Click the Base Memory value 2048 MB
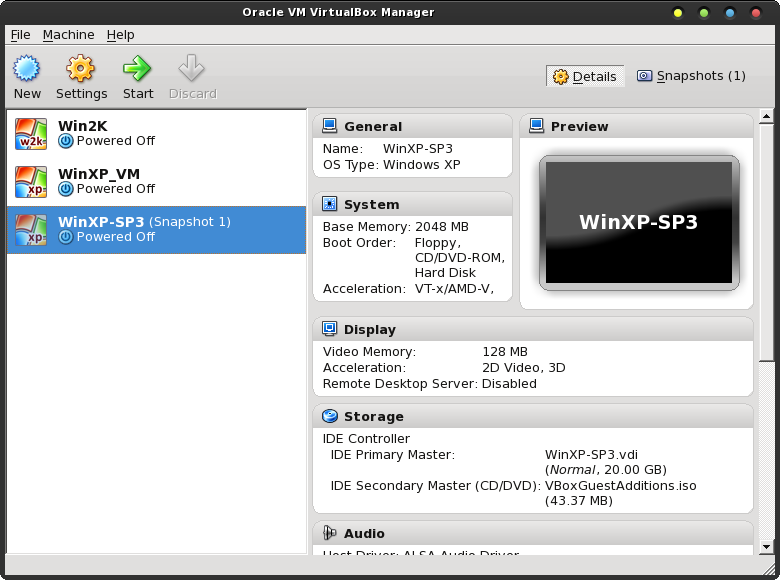 (x=442, y=227)
